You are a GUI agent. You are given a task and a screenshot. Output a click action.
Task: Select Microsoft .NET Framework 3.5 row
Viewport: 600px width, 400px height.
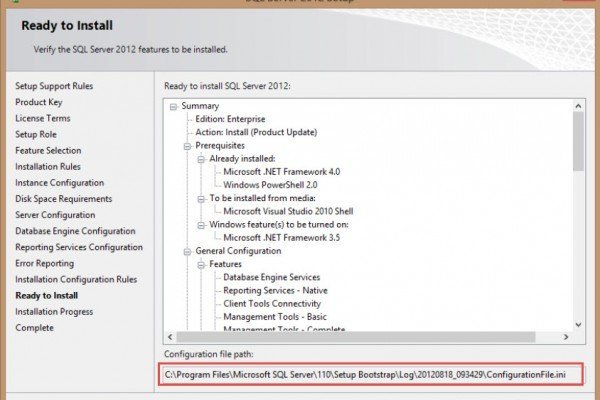tap(282, 238)
